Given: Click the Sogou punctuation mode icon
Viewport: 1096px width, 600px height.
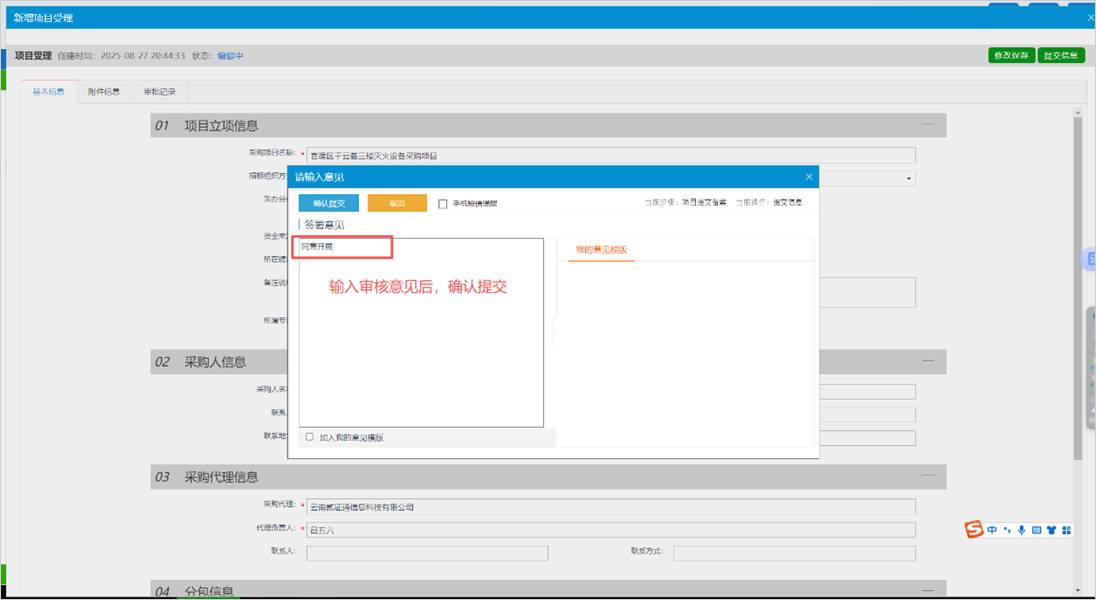Looking at the screenshot, I should point(1007,530).
